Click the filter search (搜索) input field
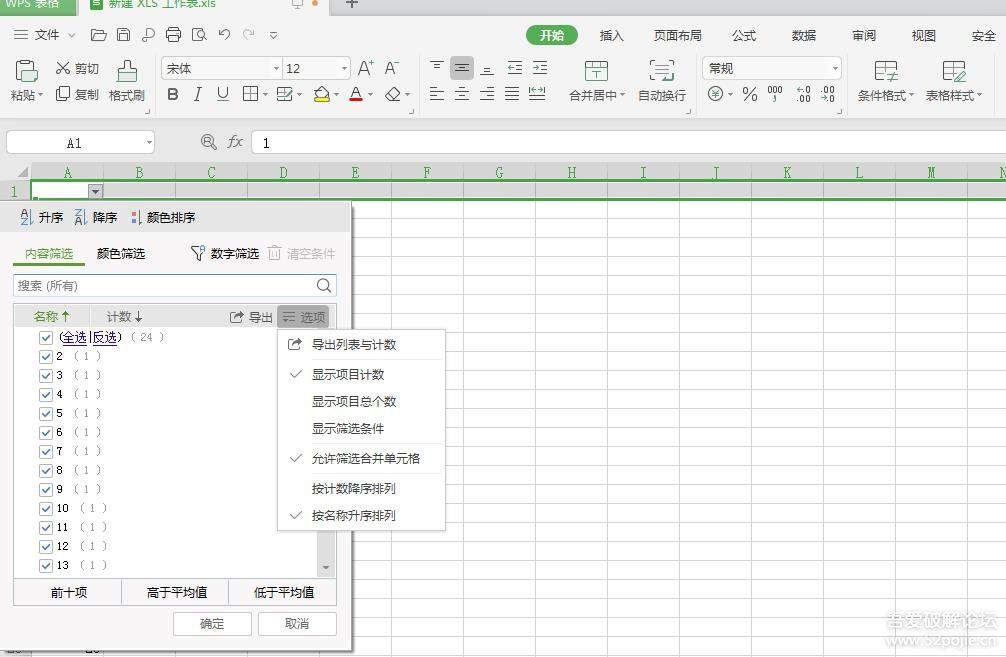1006x657 pixels. pyautogui.click(x=165, y=286)
